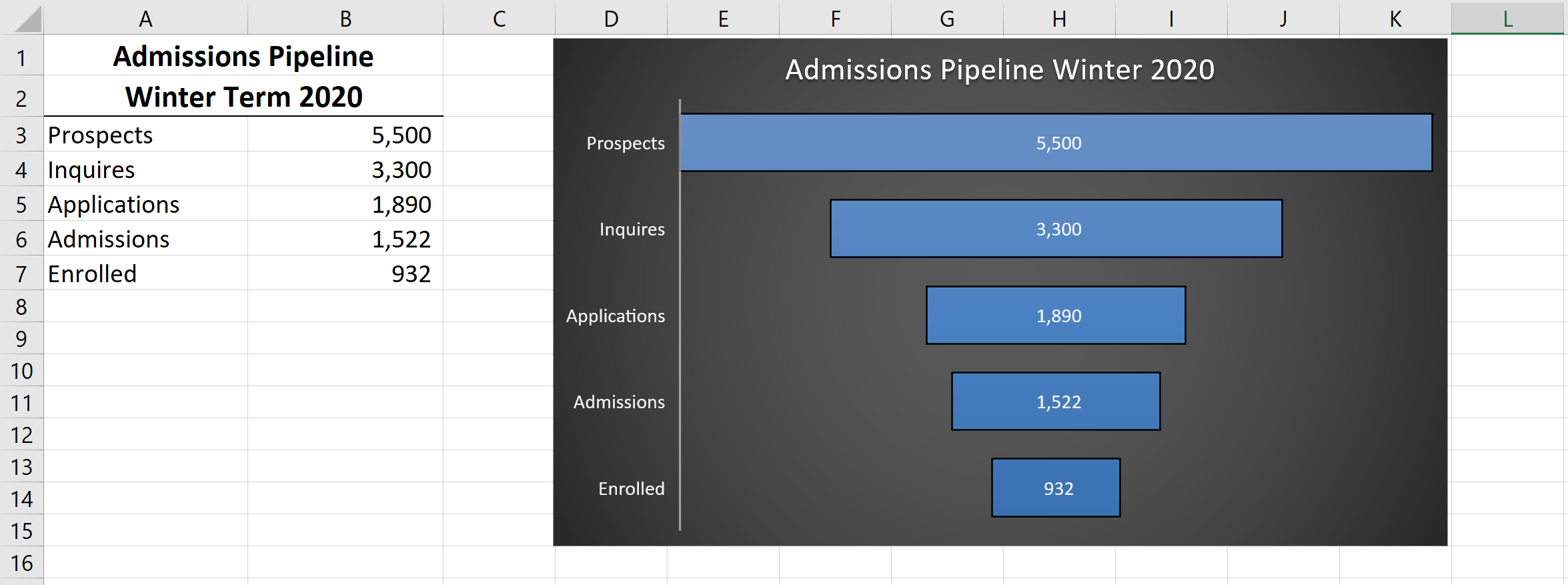Select row 15 header

coord(21,531)
